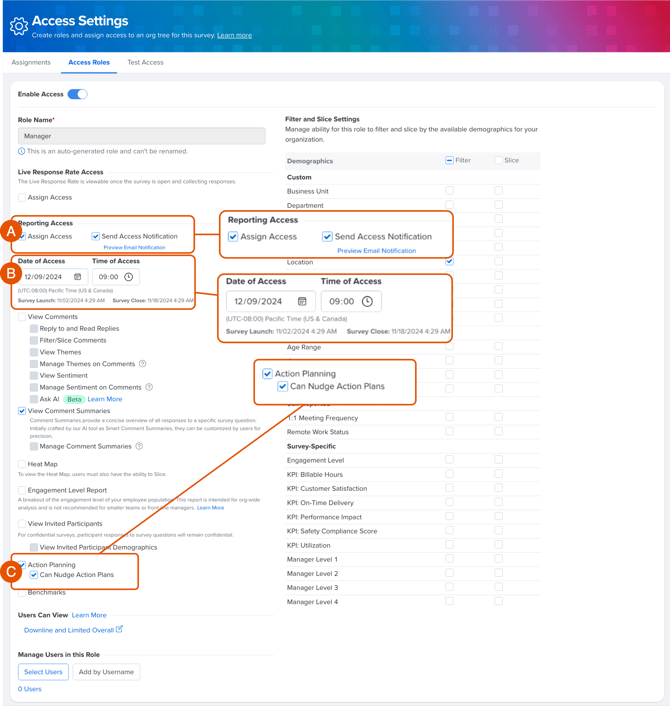Click the help icon next to Manage Themes on Comments
This screenshot has width=670, height=706.
point(143,364)
